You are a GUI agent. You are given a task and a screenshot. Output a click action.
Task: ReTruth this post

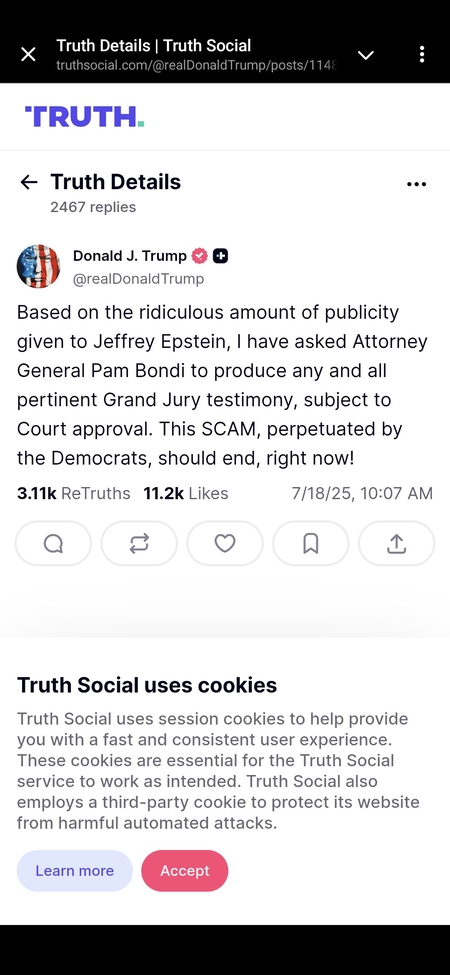tap(139, 543)
